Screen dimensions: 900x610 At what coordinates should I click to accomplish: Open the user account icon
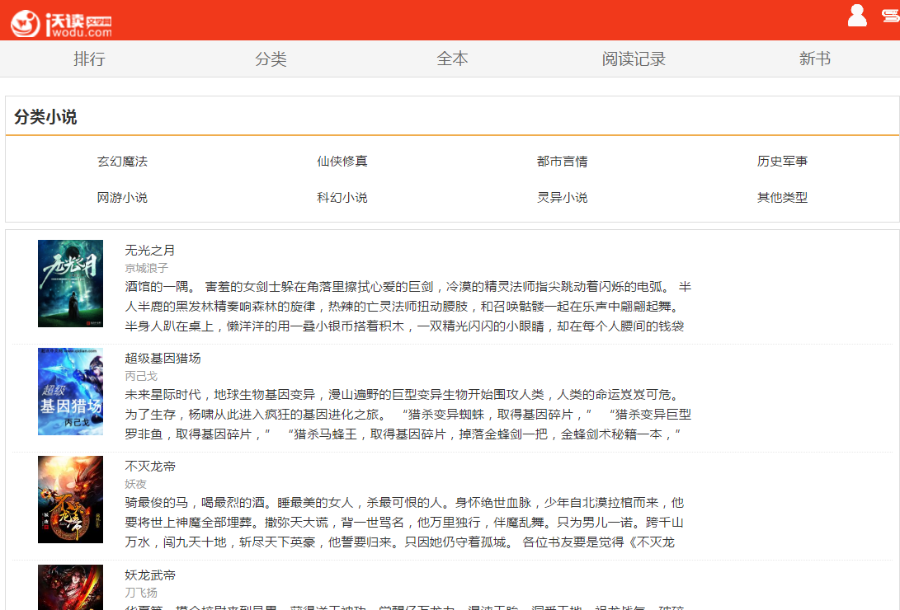click(857, 15)
